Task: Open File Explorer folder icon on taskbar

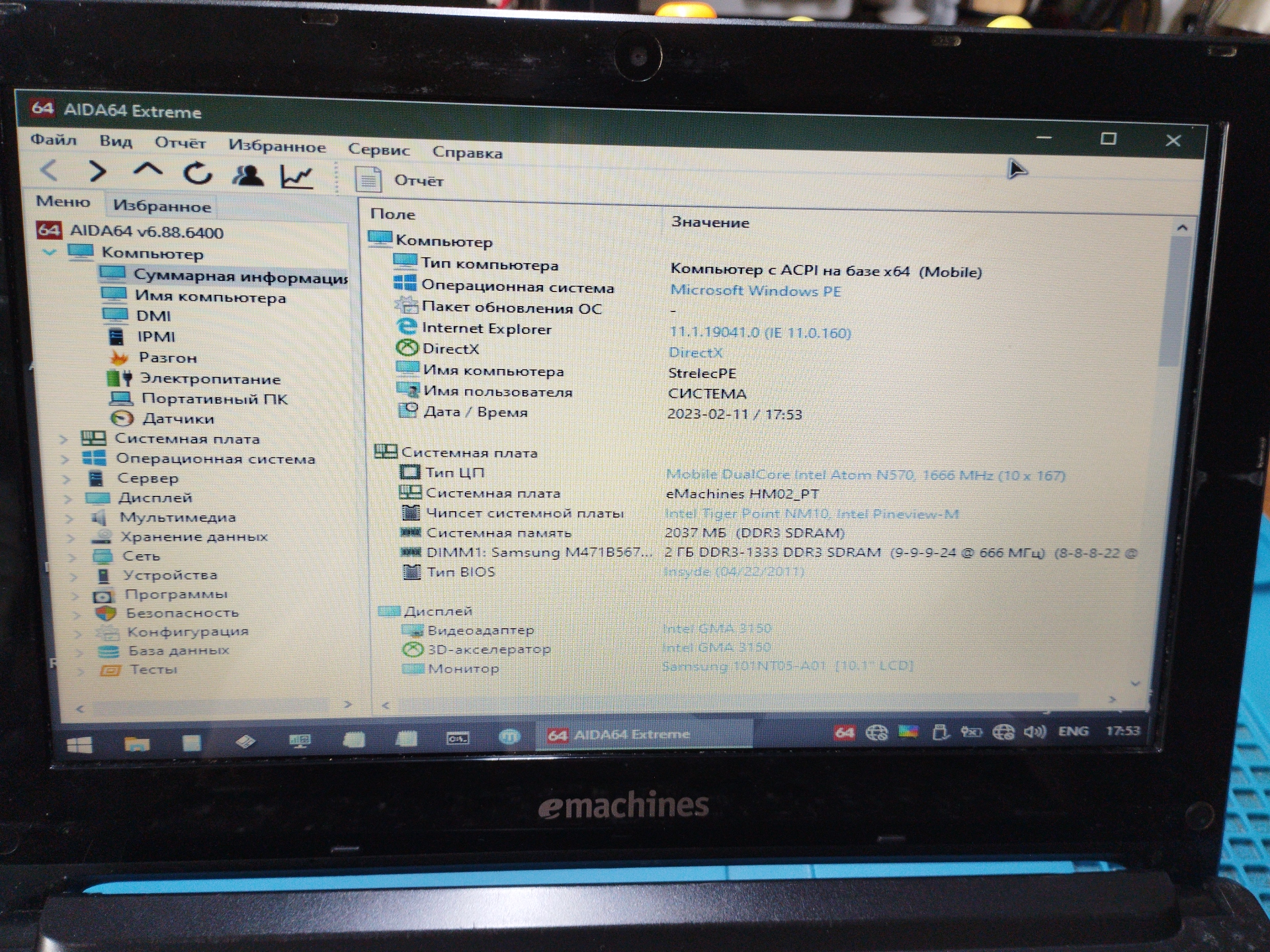Action: click(x=137, y=744)
